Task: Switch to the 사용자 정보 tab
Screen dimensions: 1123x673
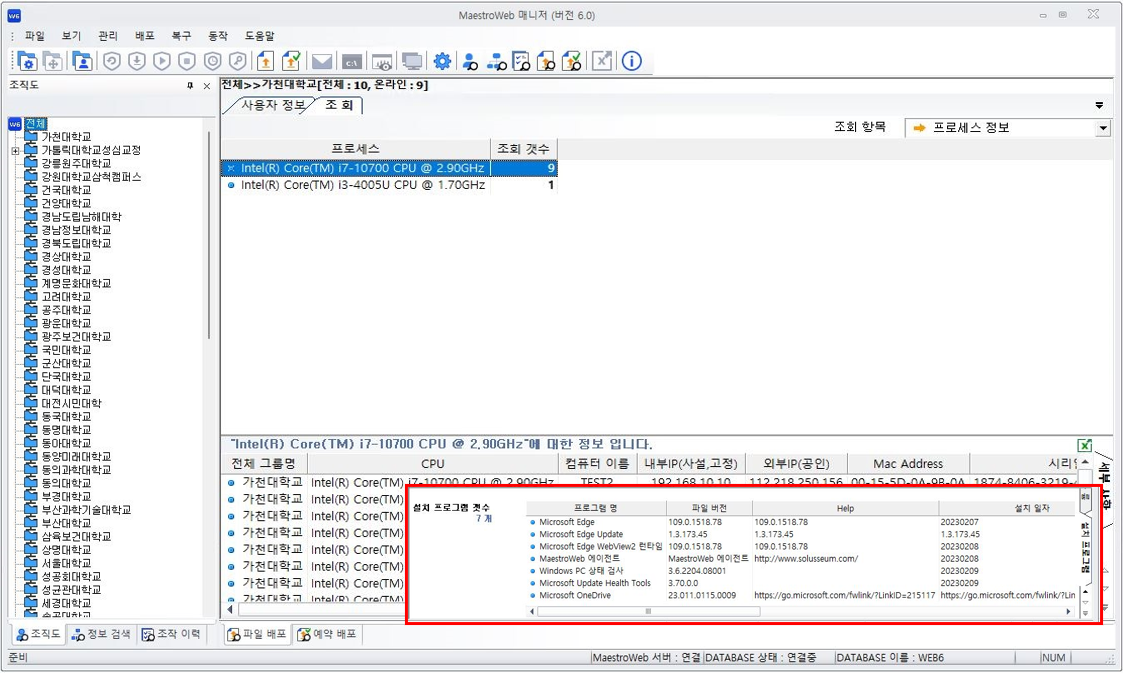Action: click(x=272, y=105)
